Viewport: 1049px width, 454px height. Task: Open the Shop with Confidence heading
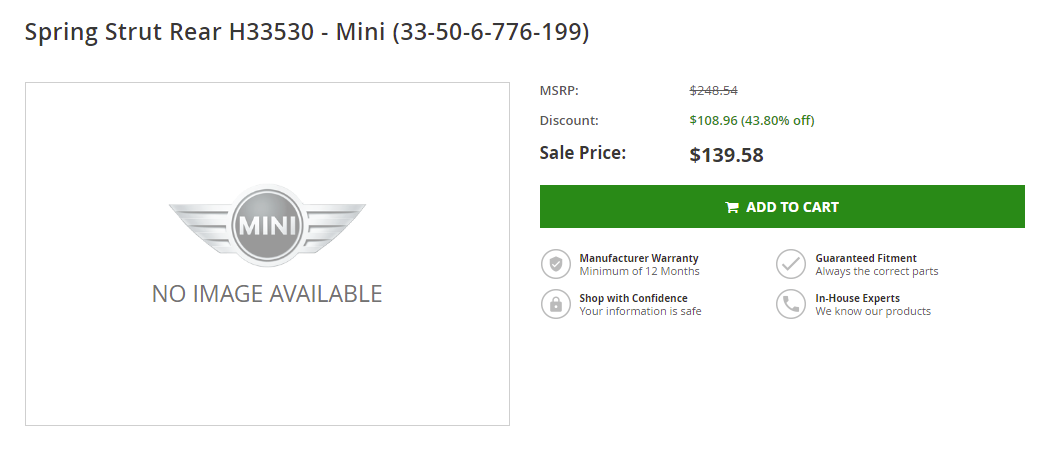pos(633,298)
